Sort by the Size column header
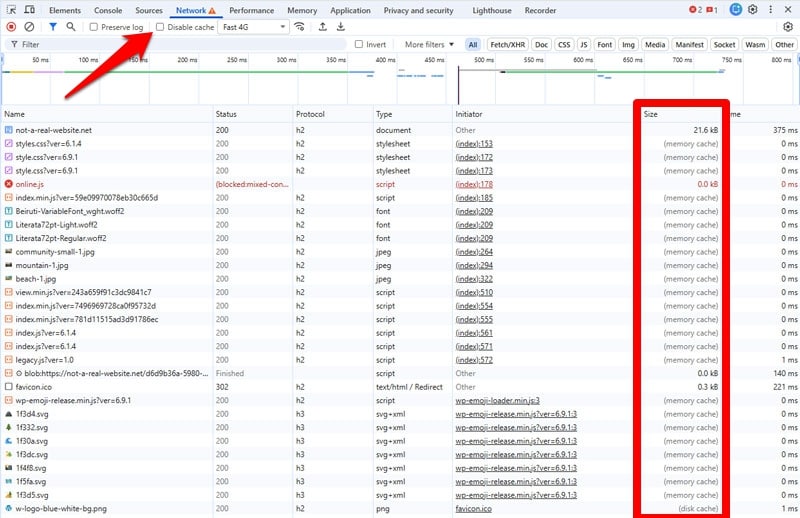Screen dimensions: 800x518 [x=681, y=114]
